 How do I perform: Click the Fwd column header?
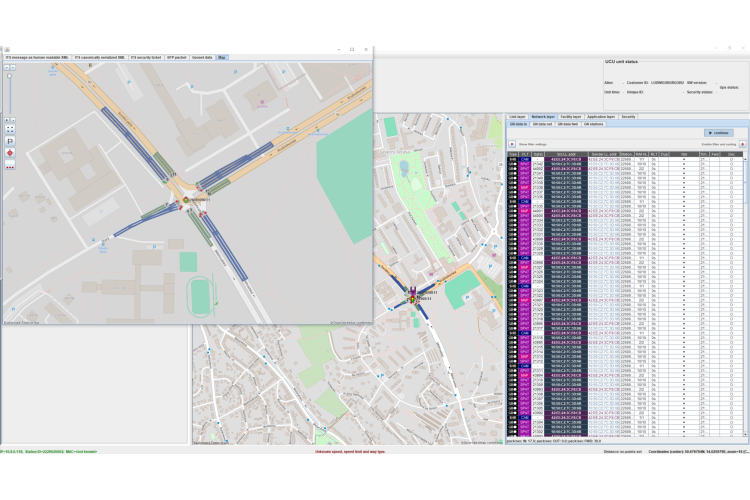pos(715,155)
